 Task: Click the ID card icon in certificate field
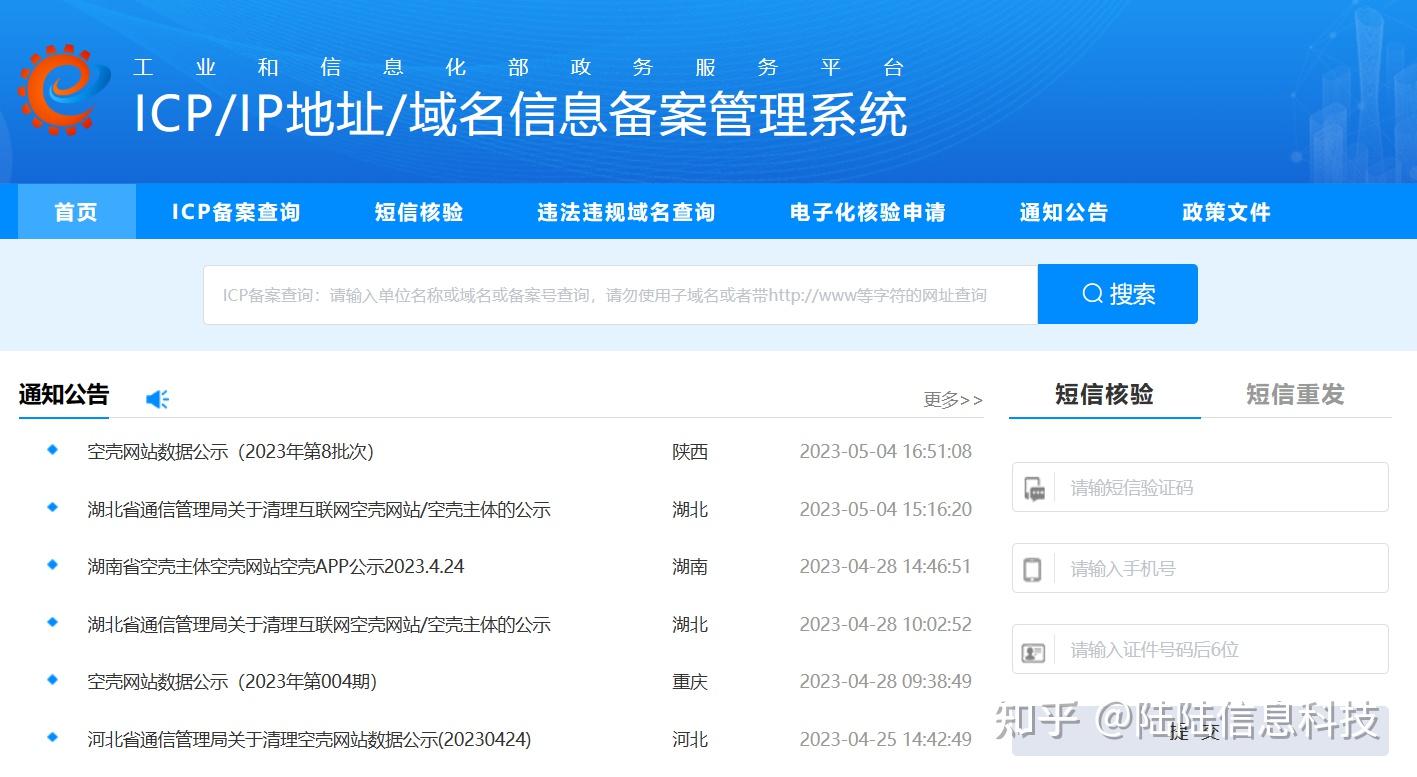pyautogui.click(x=1033, y=651)
